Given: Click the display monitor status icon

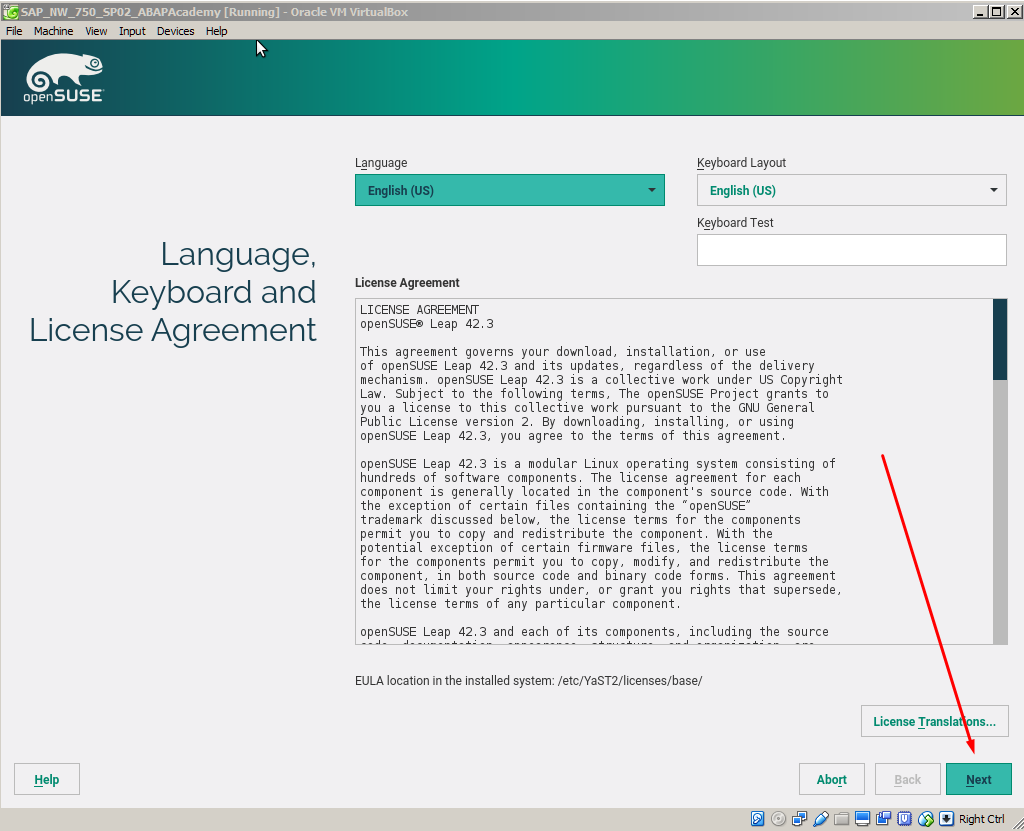Looking at the screenshot, I should click(x=863, y=819).
